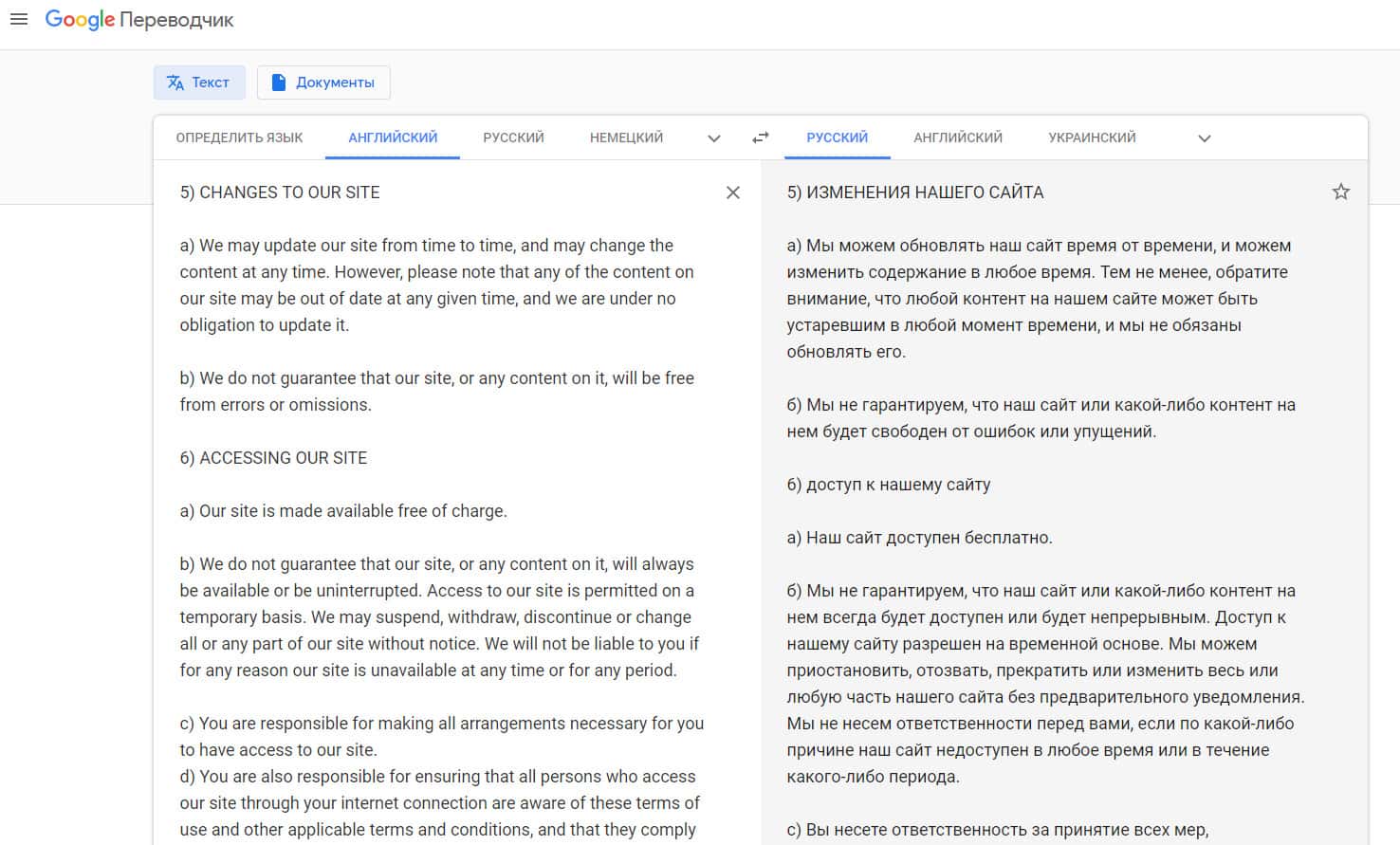The width and height of the screenshot is (1400, 845).
Task: Select Английский as source language
Action: click(x=393, y=138)
